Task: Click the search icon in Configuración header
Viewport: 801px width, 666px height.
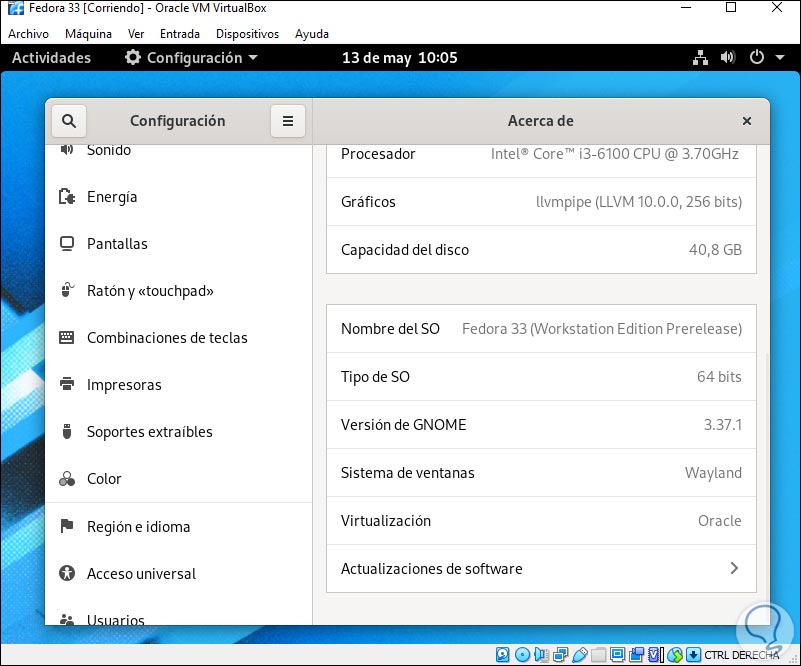Action: click(68, 121)
